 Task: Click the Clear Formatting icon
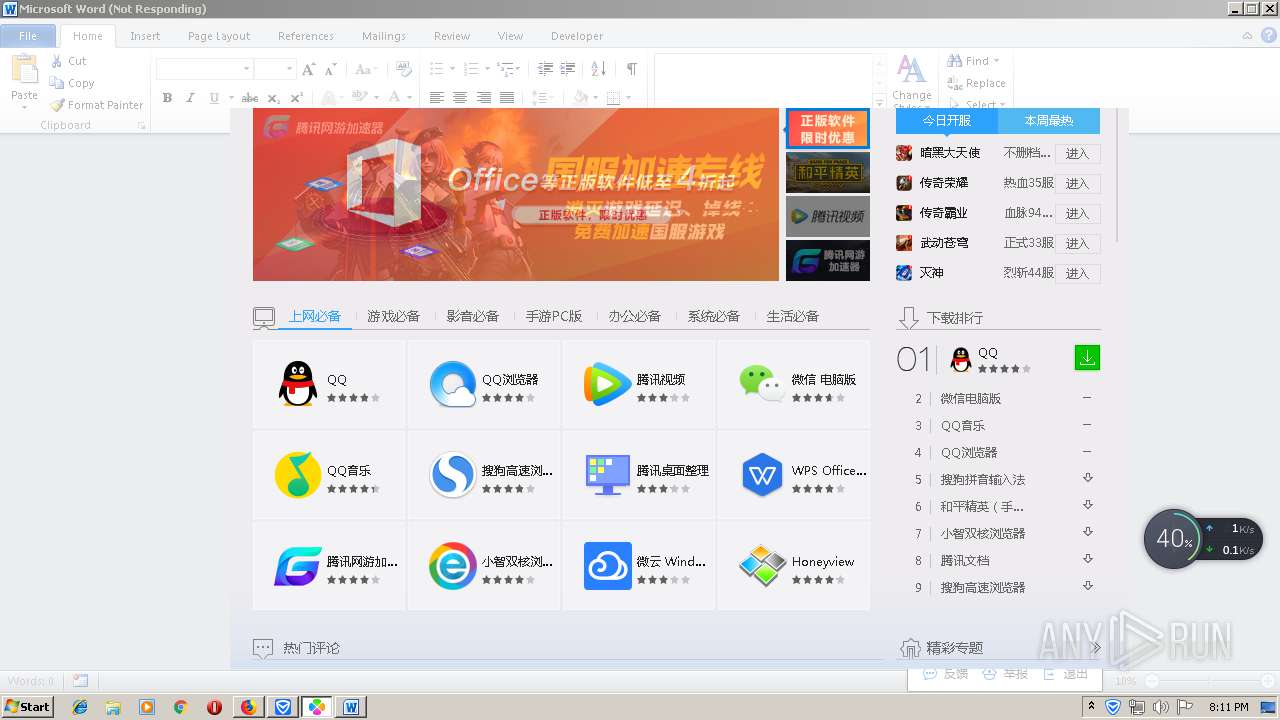[x=403, y=69]
